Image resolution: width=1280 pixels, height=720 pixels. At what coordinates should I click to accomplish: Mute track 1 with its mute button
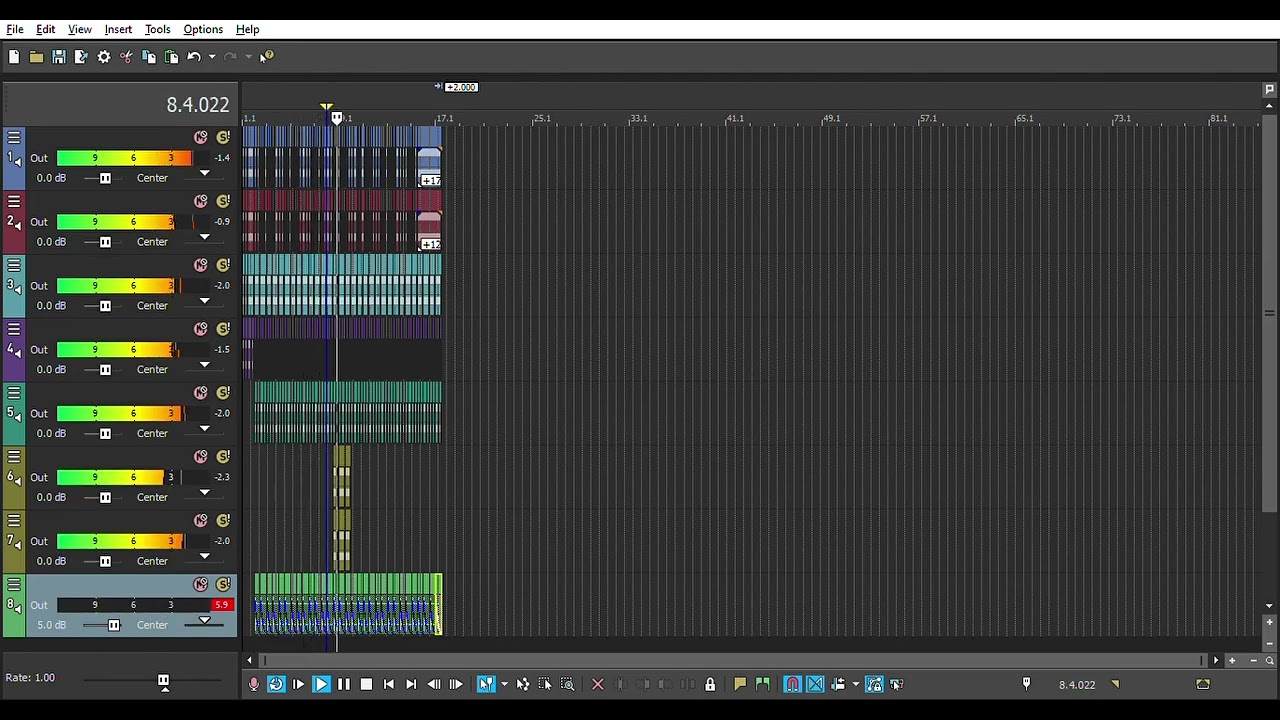click(201, 137)
